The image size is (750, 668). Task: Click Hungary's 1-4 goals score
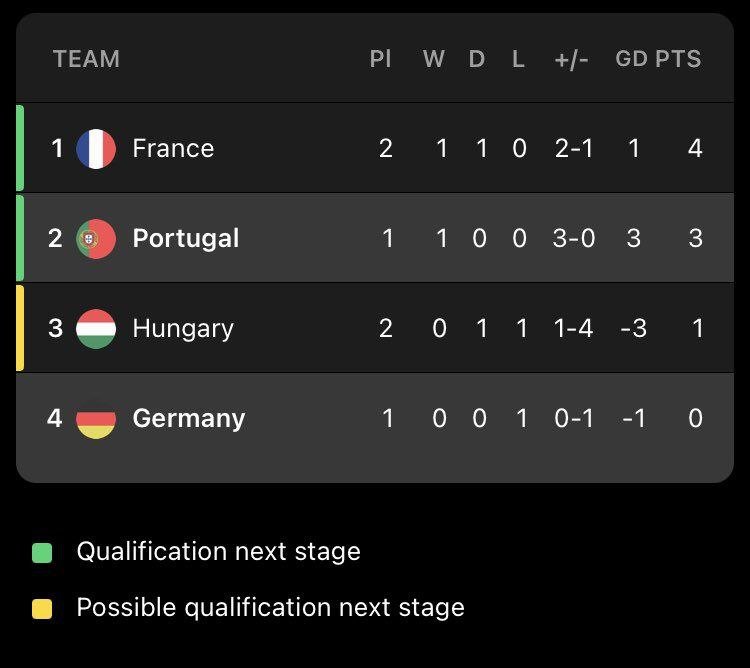click(x=574, y=329)
